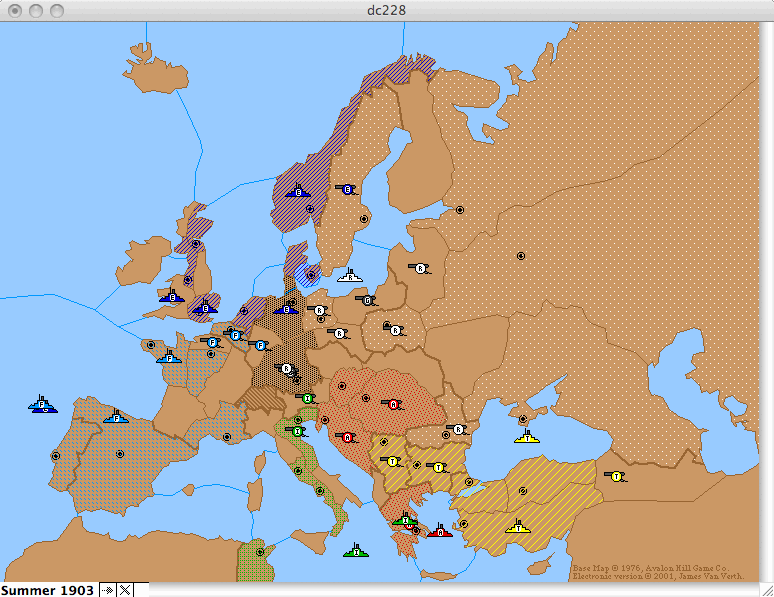
Task: Select the English army in Sweden
Action: pos(347,189)
